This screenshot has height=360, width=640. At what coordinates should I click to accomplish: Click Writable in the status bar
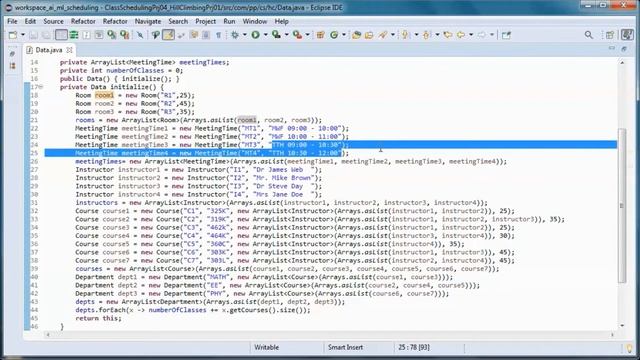[267, 347]
